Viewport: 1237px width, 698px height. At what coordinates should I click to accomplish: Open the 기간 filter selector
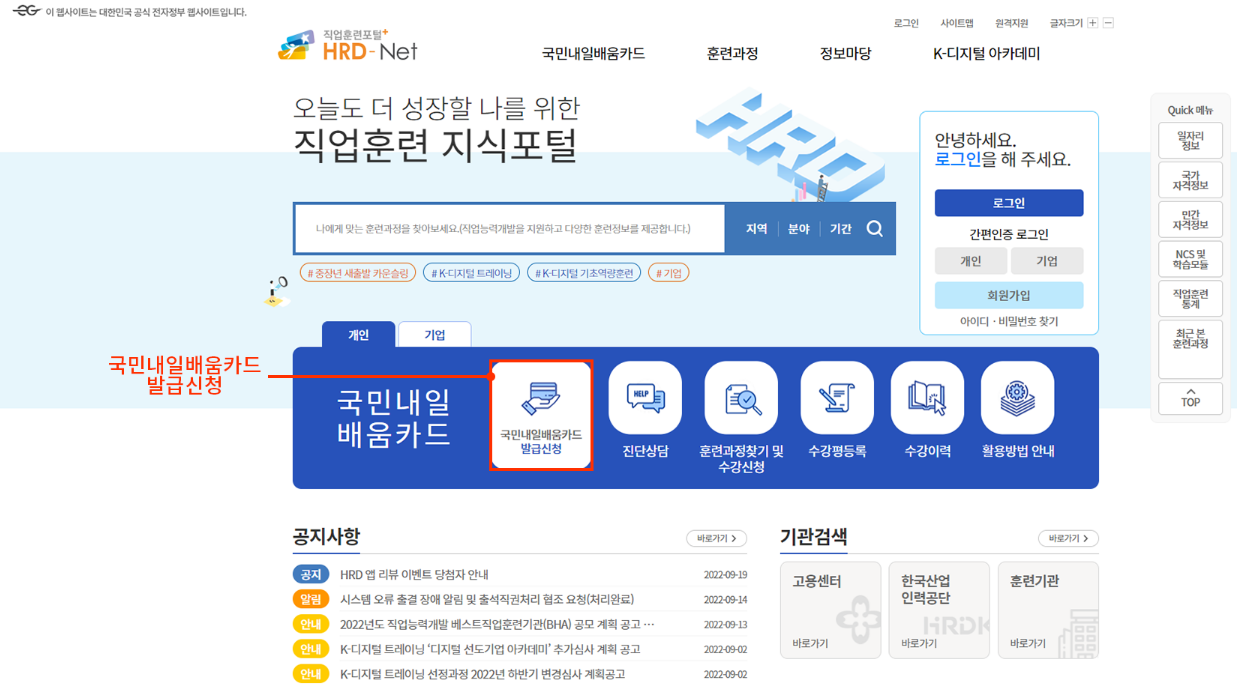pos(840,228)
